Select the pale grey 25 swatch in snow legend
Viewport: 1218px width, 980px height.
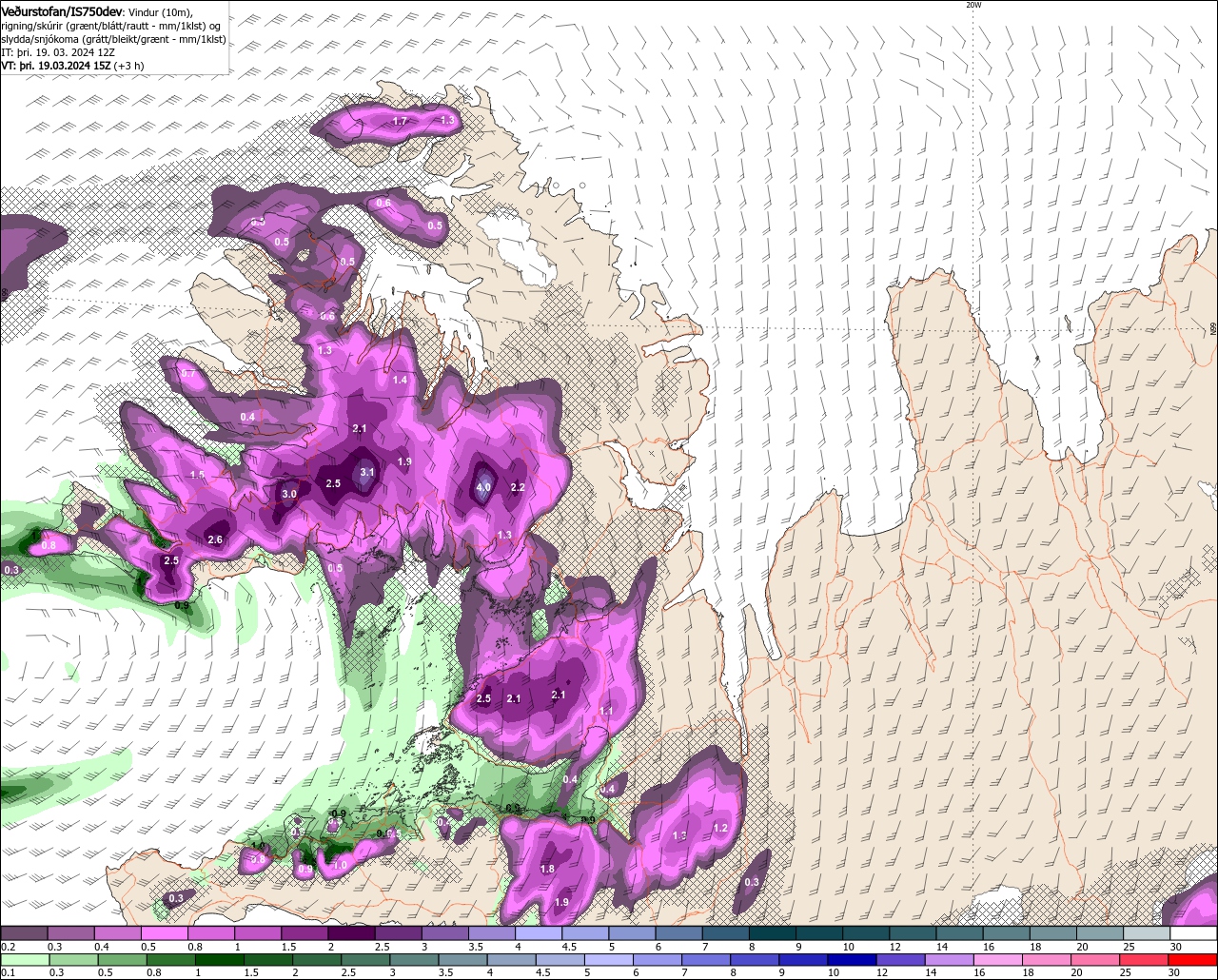[x=1147, y=933]
